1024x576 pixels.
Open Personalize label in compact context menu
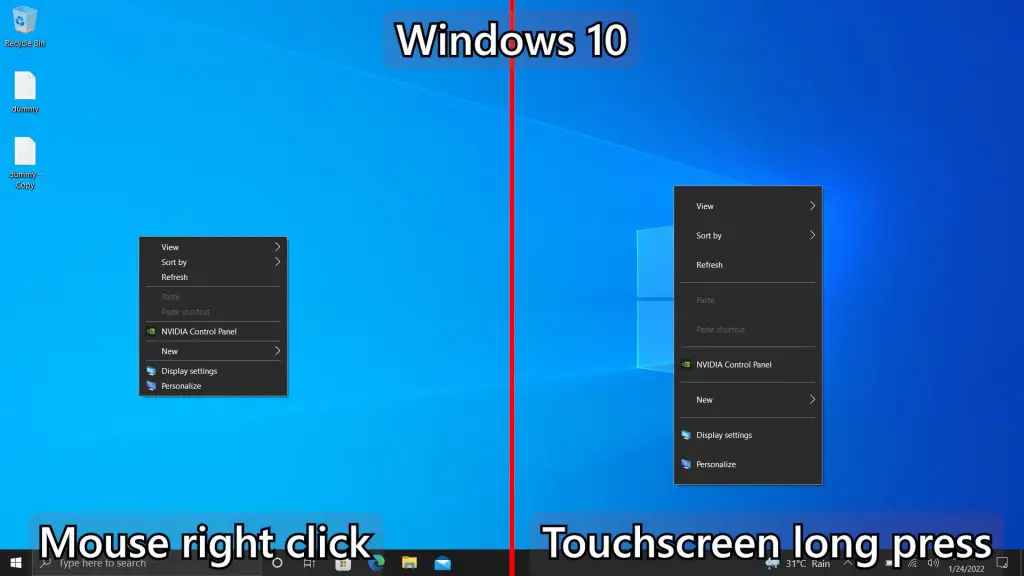coord(181,386)
